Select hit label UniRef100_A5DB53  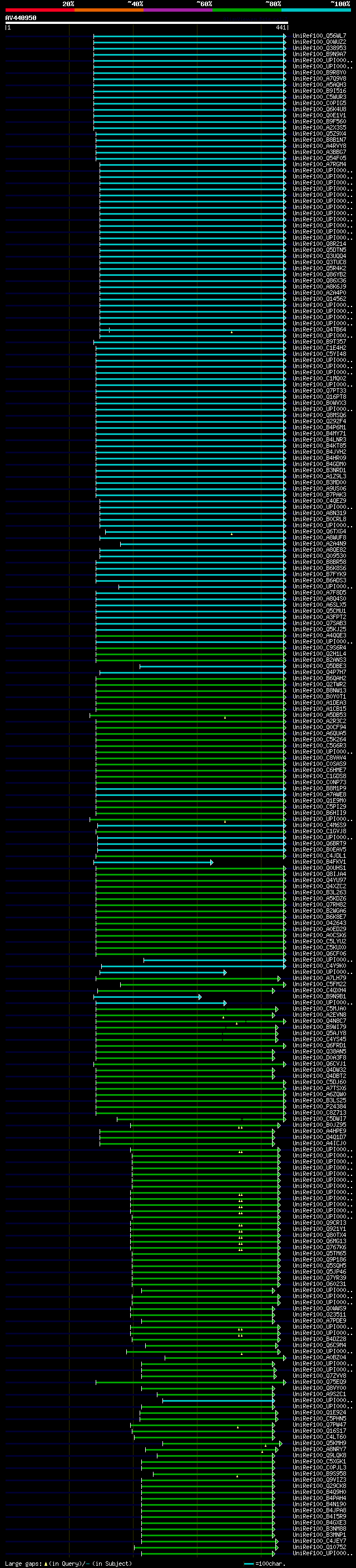pyautogui.click(x=319, y=715)
